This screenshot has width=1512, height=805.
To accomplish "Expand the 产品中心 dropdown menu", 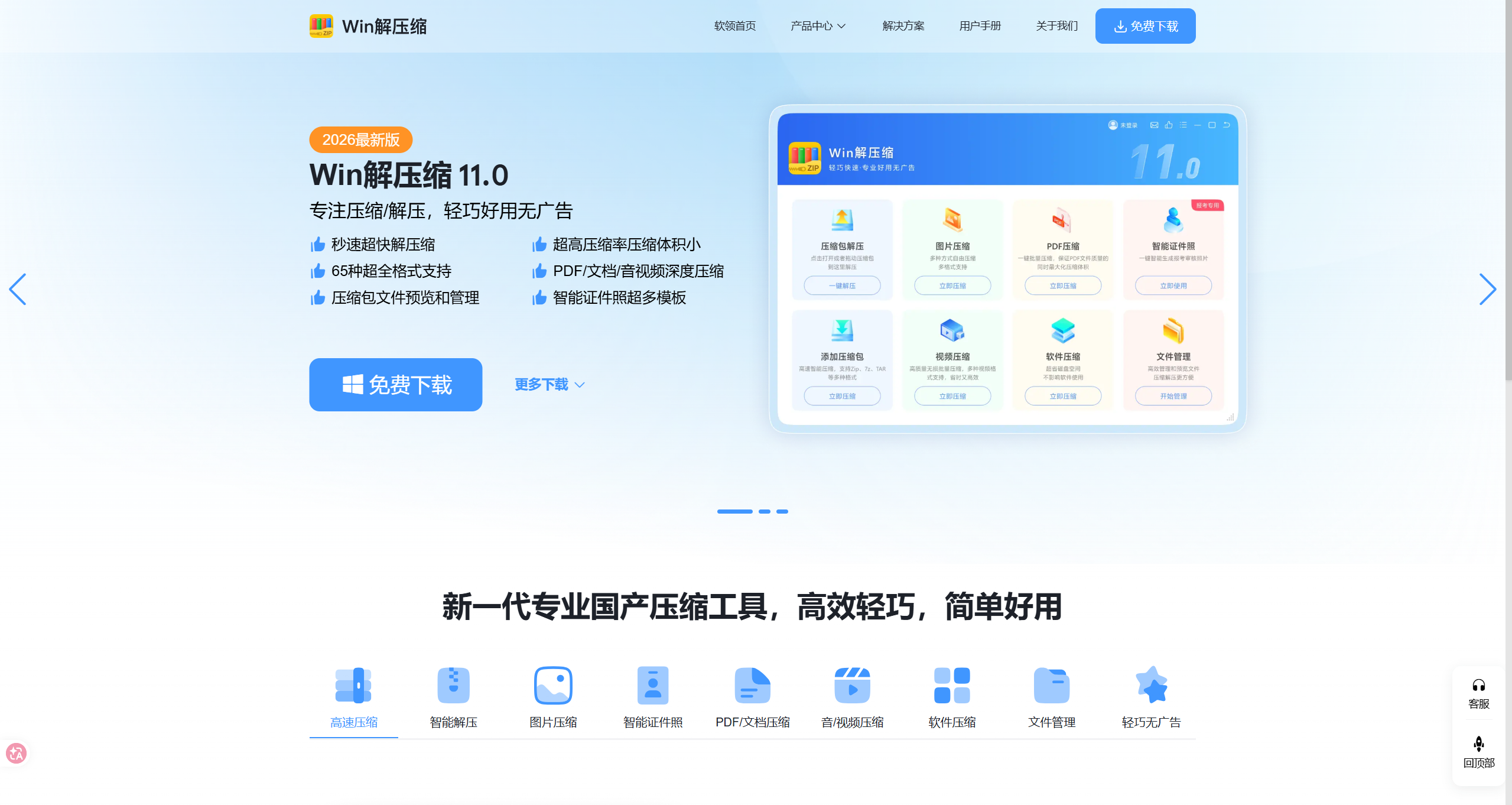I will tap(818, 26).
